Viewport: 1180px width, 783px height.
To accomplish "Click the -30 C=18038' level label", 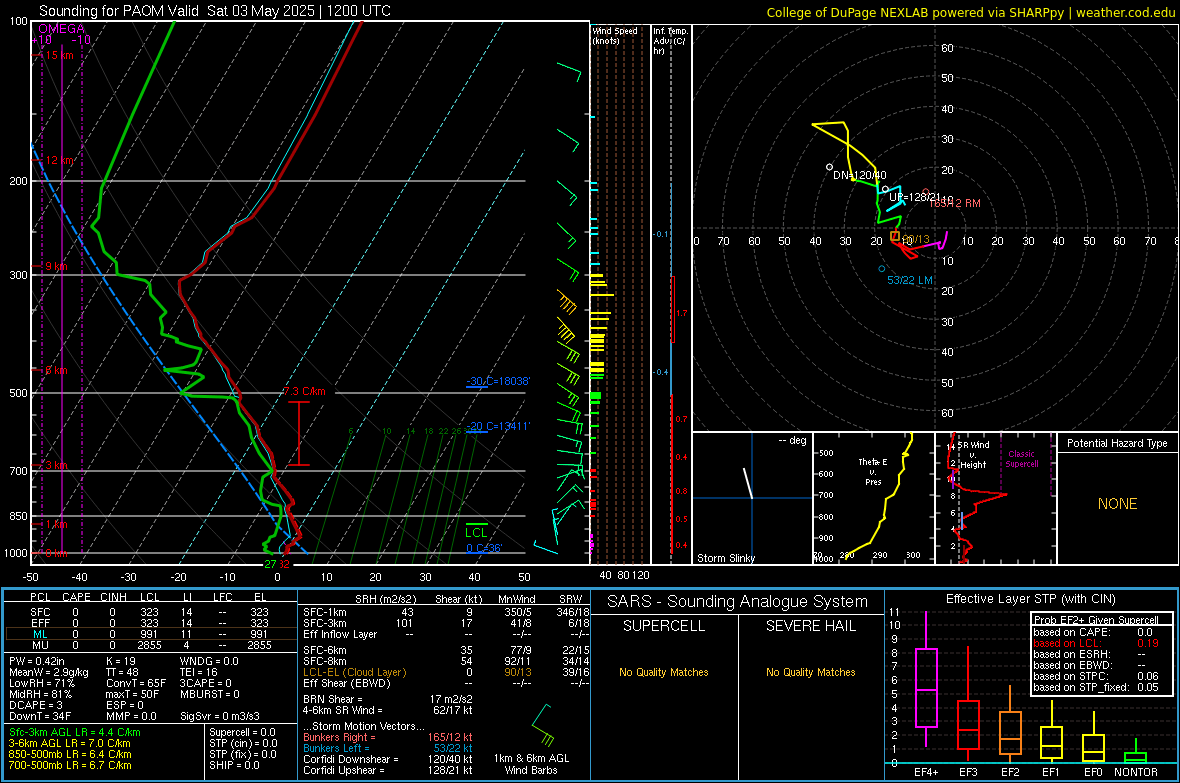I will coord(497,381).
